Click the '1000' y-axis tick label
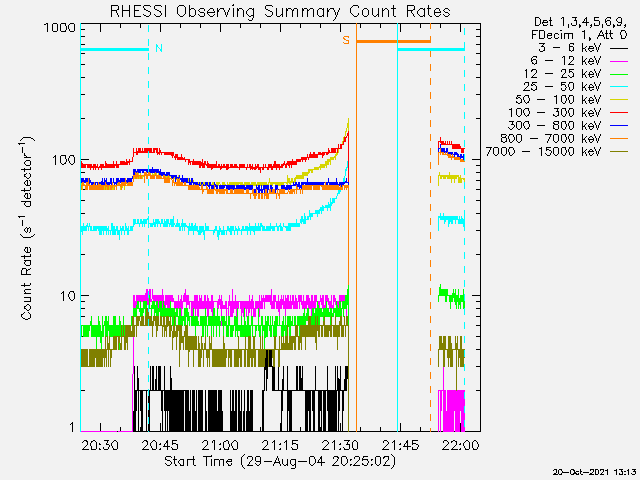The height and width of the screenshot is (480, 640). pos(60,28)
